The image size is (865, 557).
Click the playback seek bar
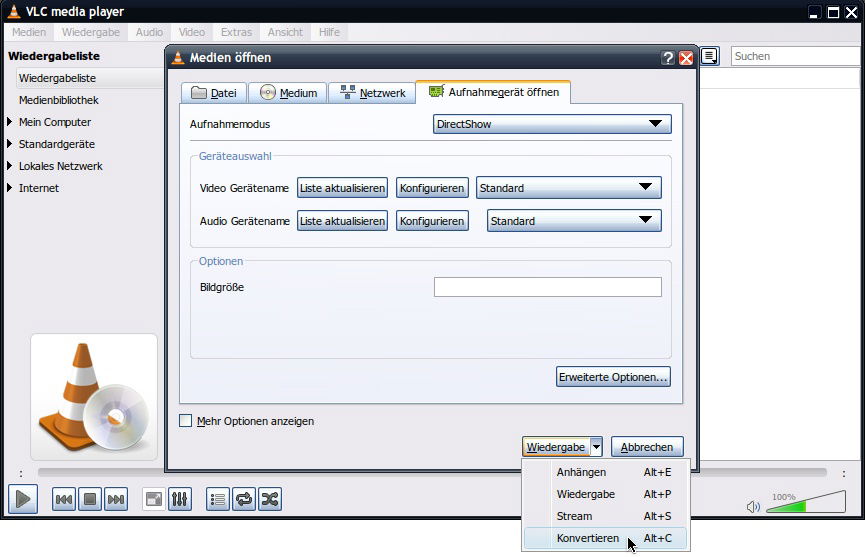click(432, 473)
